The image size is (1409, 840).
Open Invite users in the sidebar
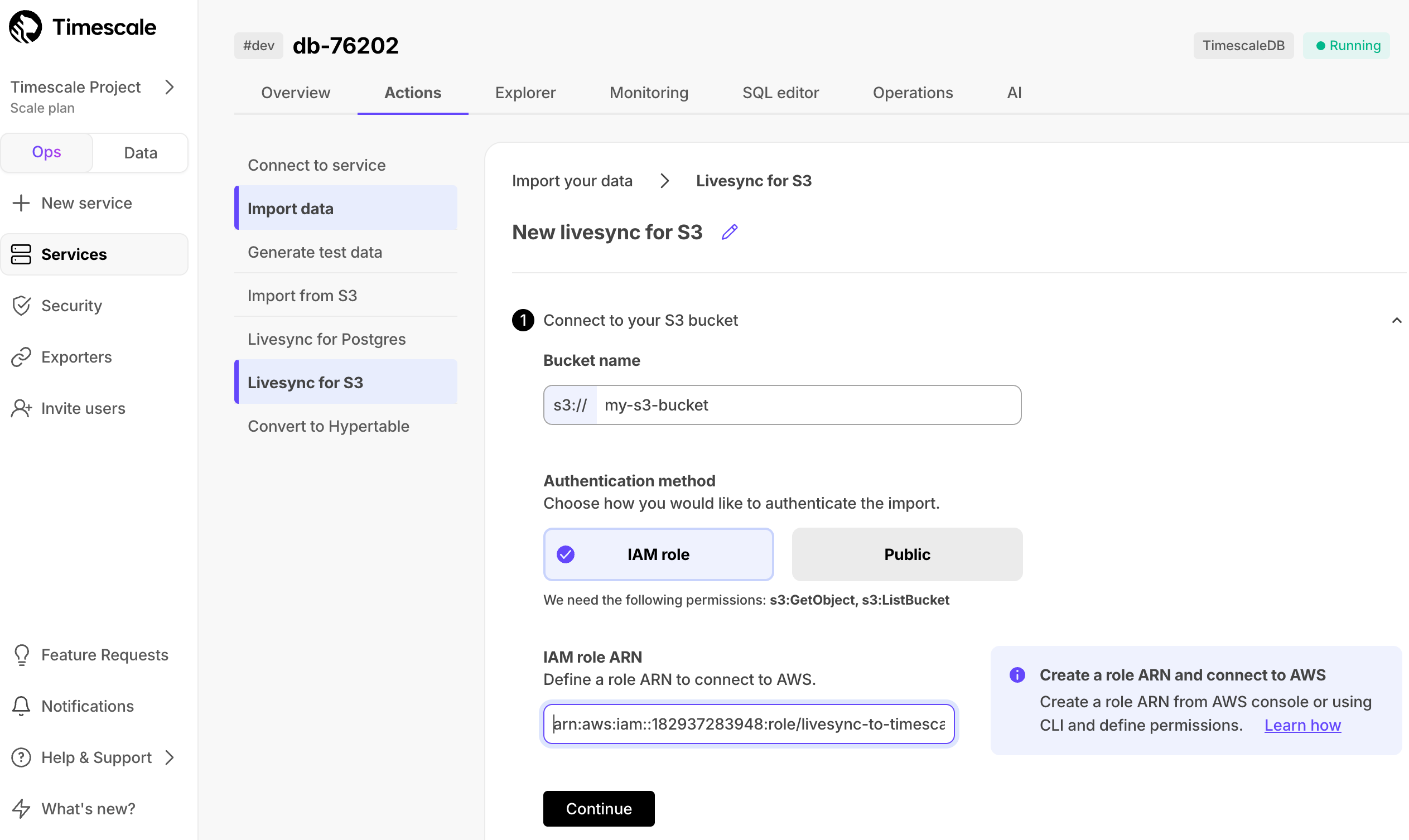(x=94, y=408)
